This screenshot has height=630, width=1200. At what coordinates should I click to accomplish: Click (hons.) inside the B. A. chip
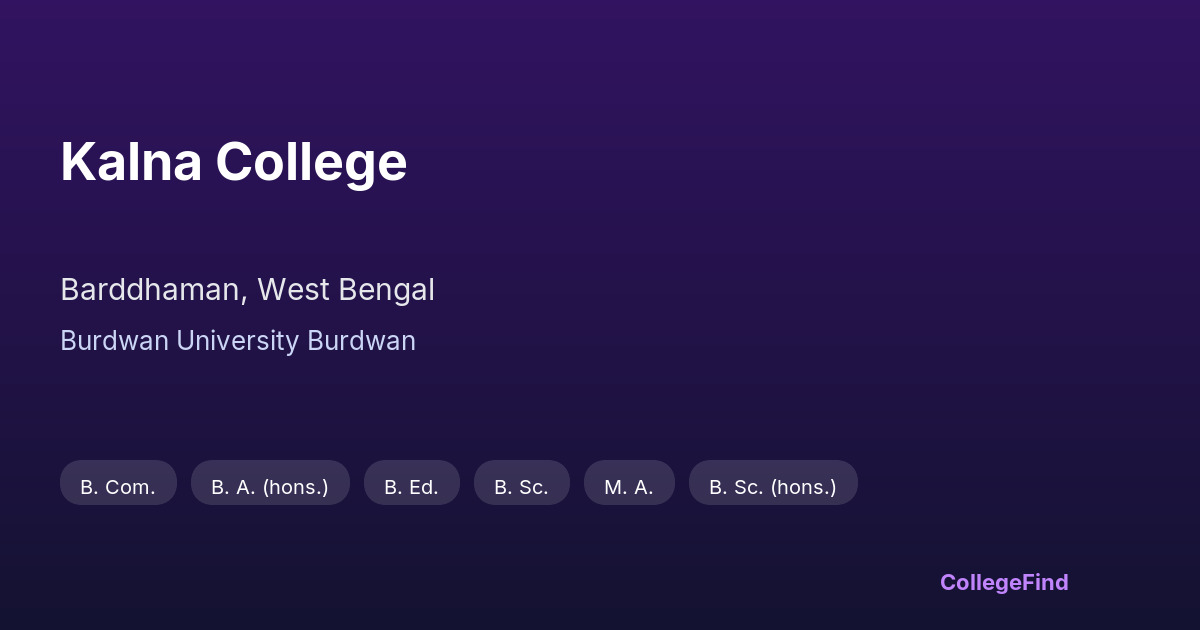(x=295, y=487)
